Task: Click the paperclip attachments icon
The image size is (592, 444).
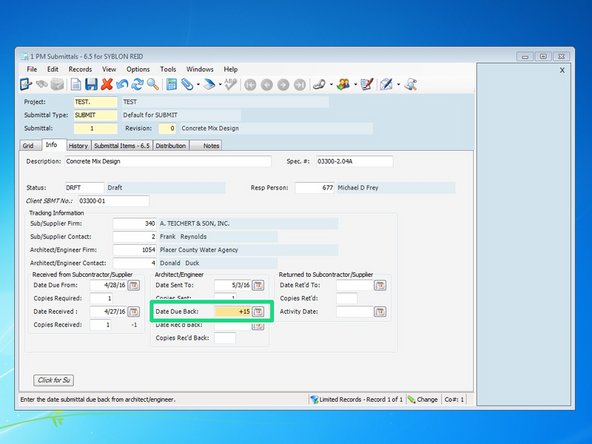Action: pyautogui.click(x=187, y=84)
